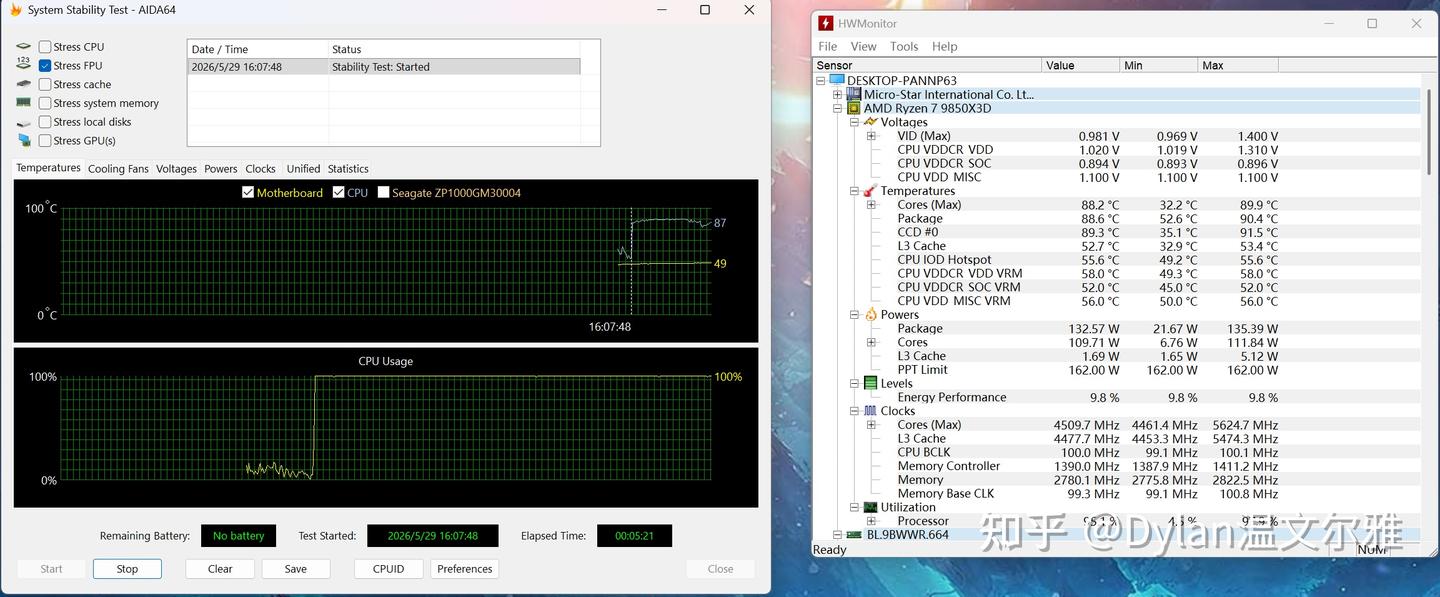This screenshot has height=597, width=1440.
Task: Switch to the Cooling Fans tab
Action: [118, 169]
